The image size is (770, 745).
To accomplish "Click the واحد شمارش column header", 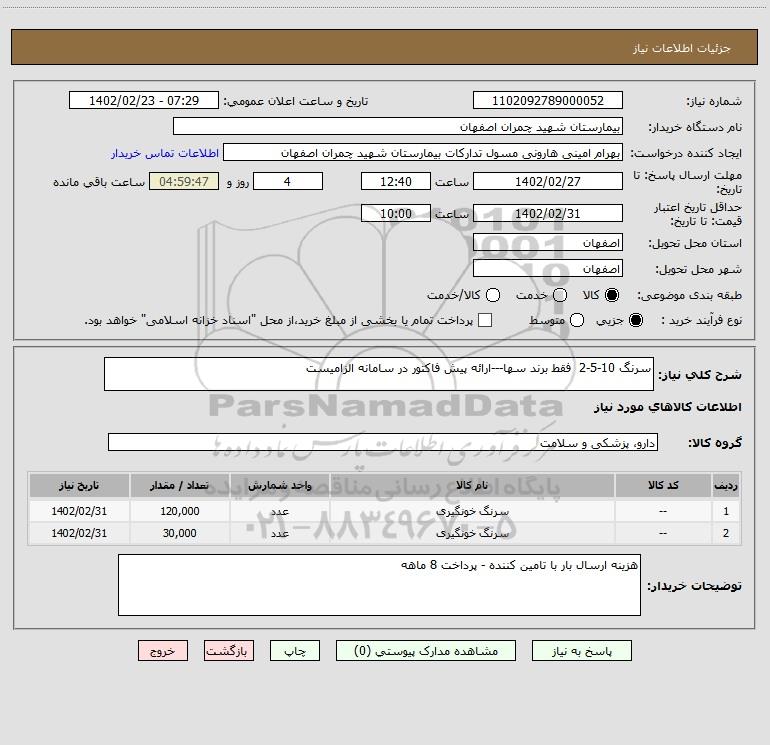I will pos(279,486).
